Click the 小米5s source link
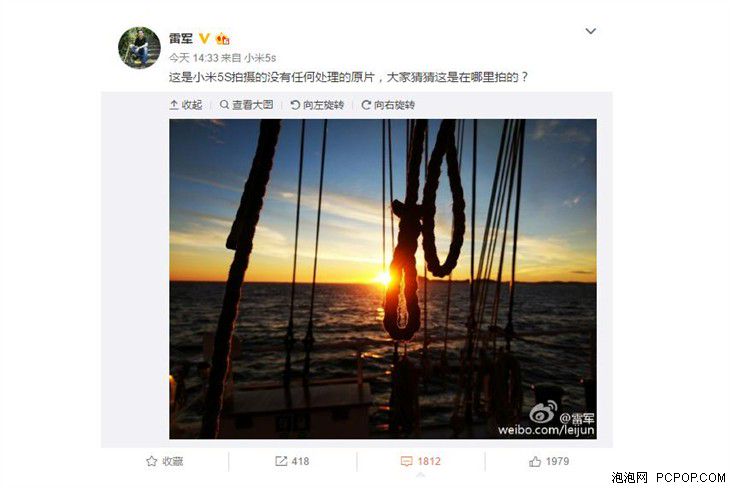Image resolution: width=730 pixels, height=488 pixels. tap(260, 58)
